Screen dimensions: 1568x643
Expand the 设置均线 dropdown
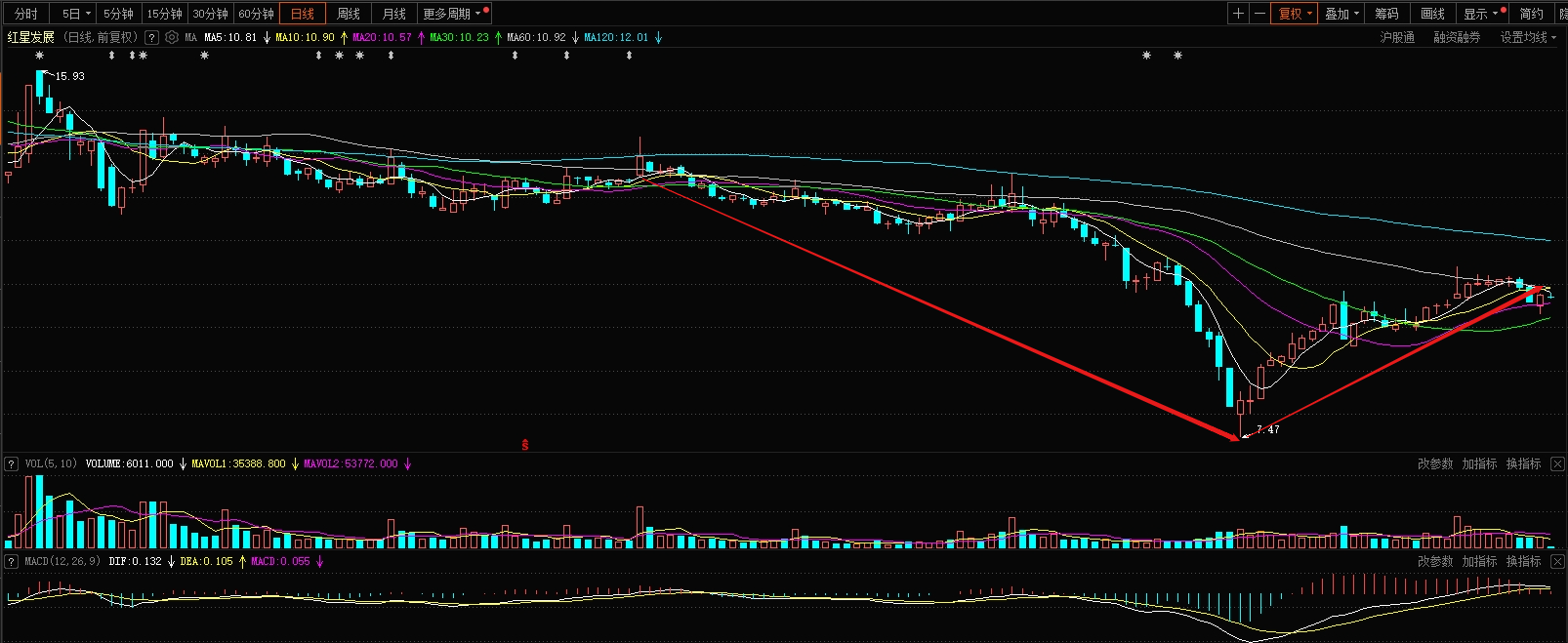tap(1529, 38)
